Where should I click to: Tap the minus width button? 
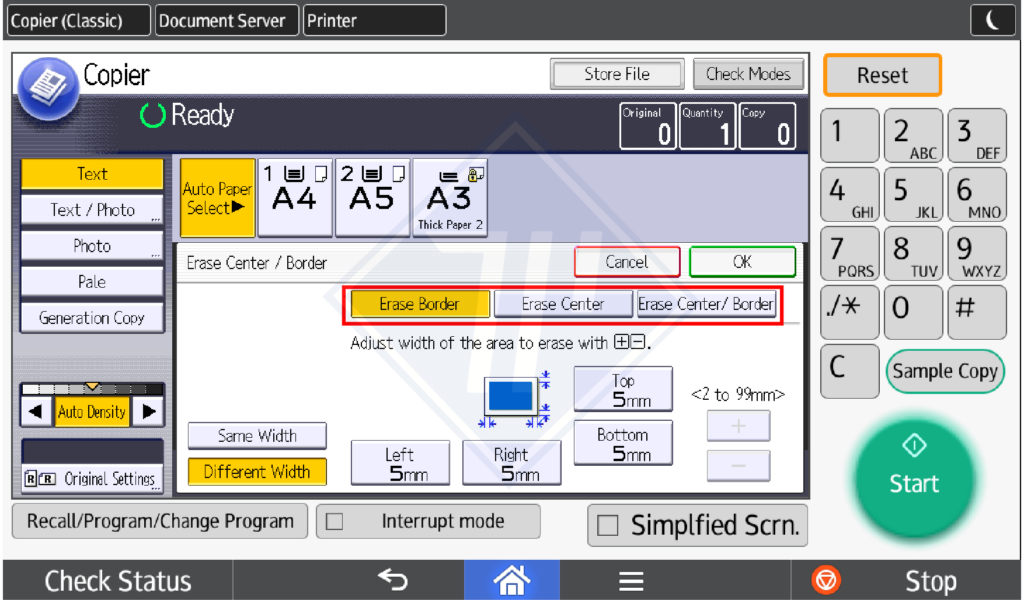click(x=738, y=466)
